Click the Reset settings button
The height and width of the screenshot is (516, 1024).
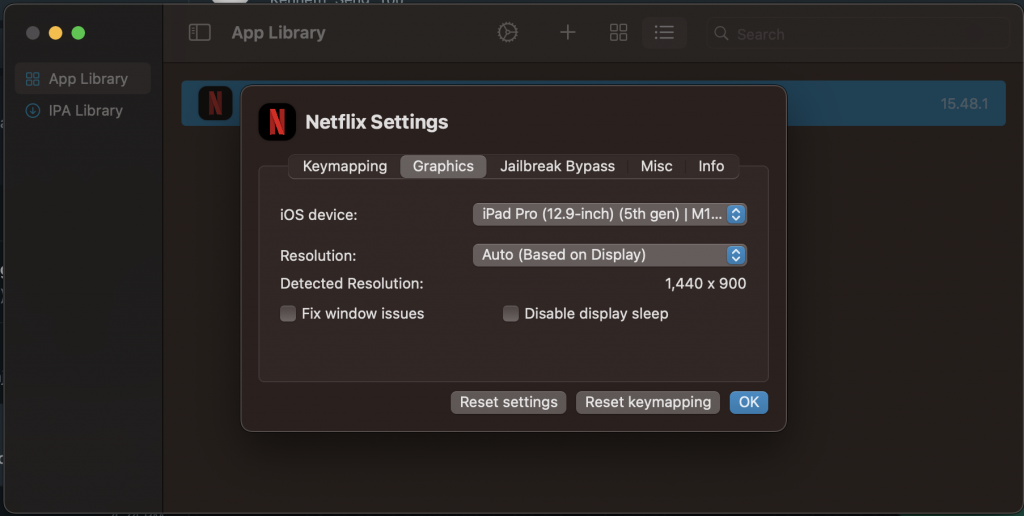[509, 402]
